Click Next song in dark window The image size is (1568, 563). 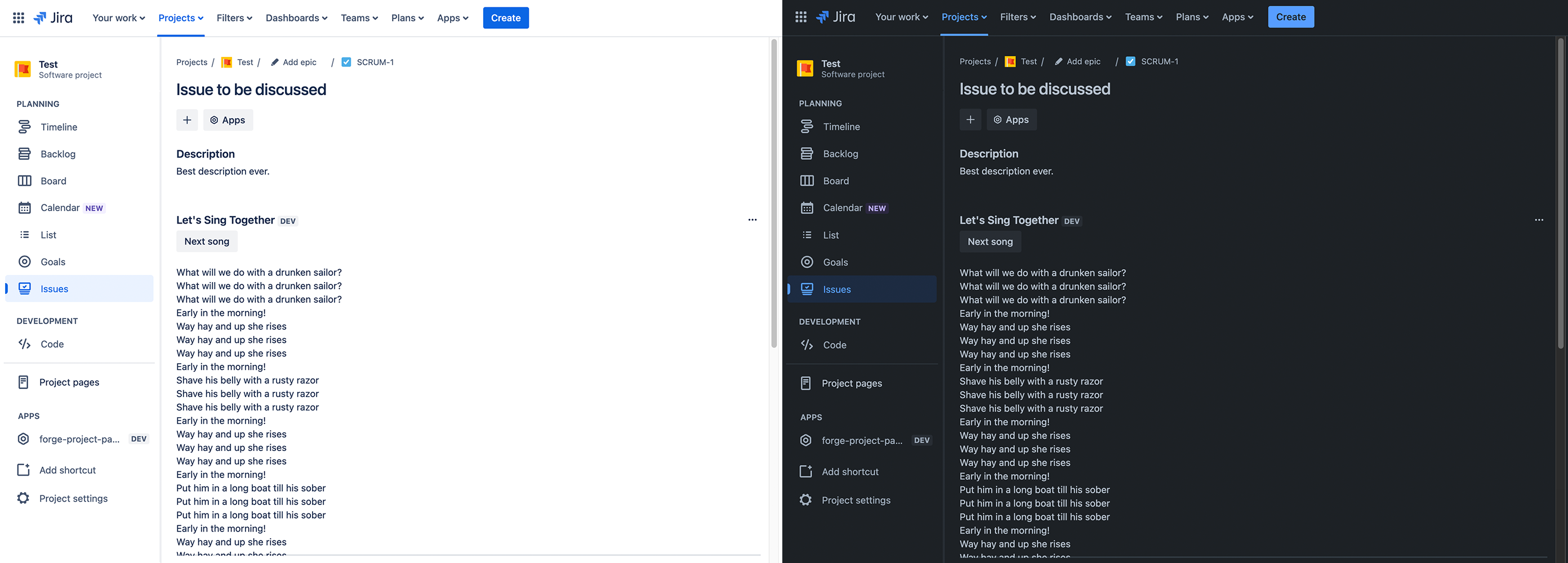point(990,242)
